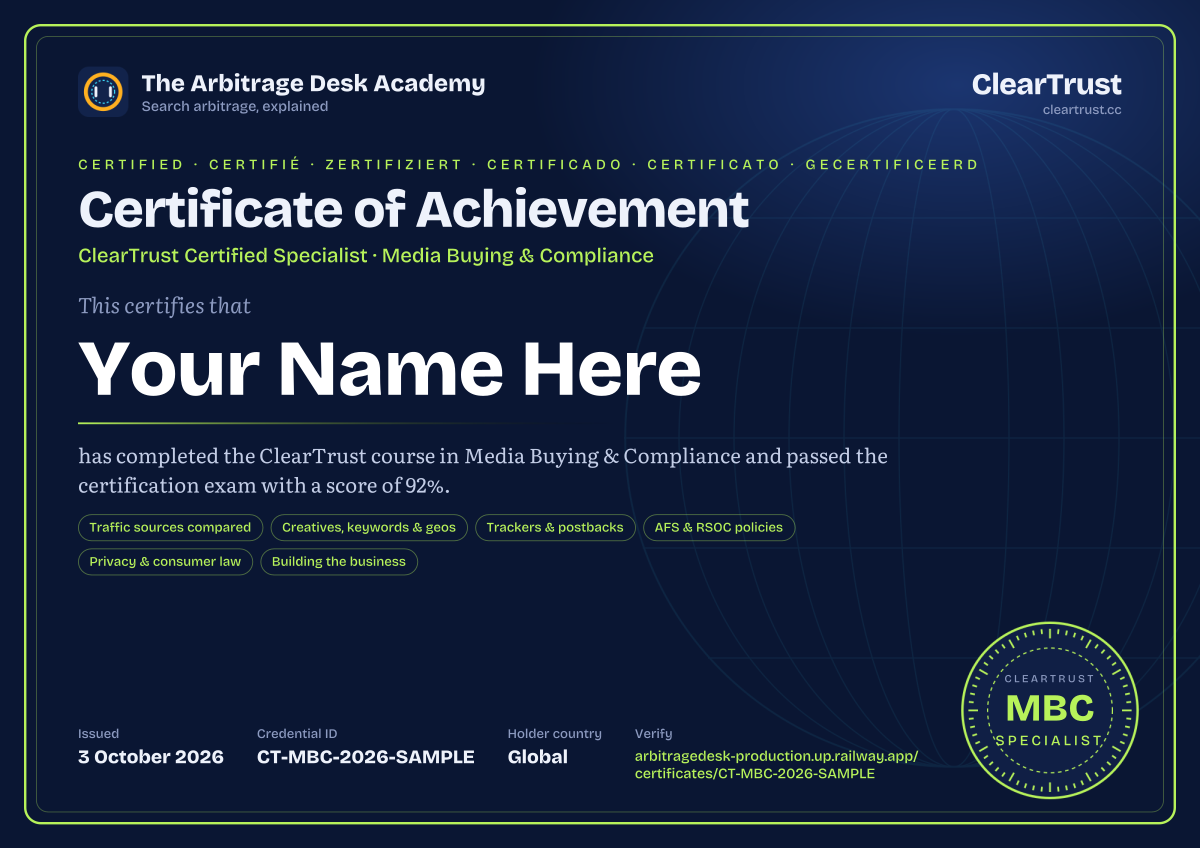The height and width of the screenshot is (848, 1200).
Task: Click the 'Creatives, keywords & geos' tag
Action: 369,527
